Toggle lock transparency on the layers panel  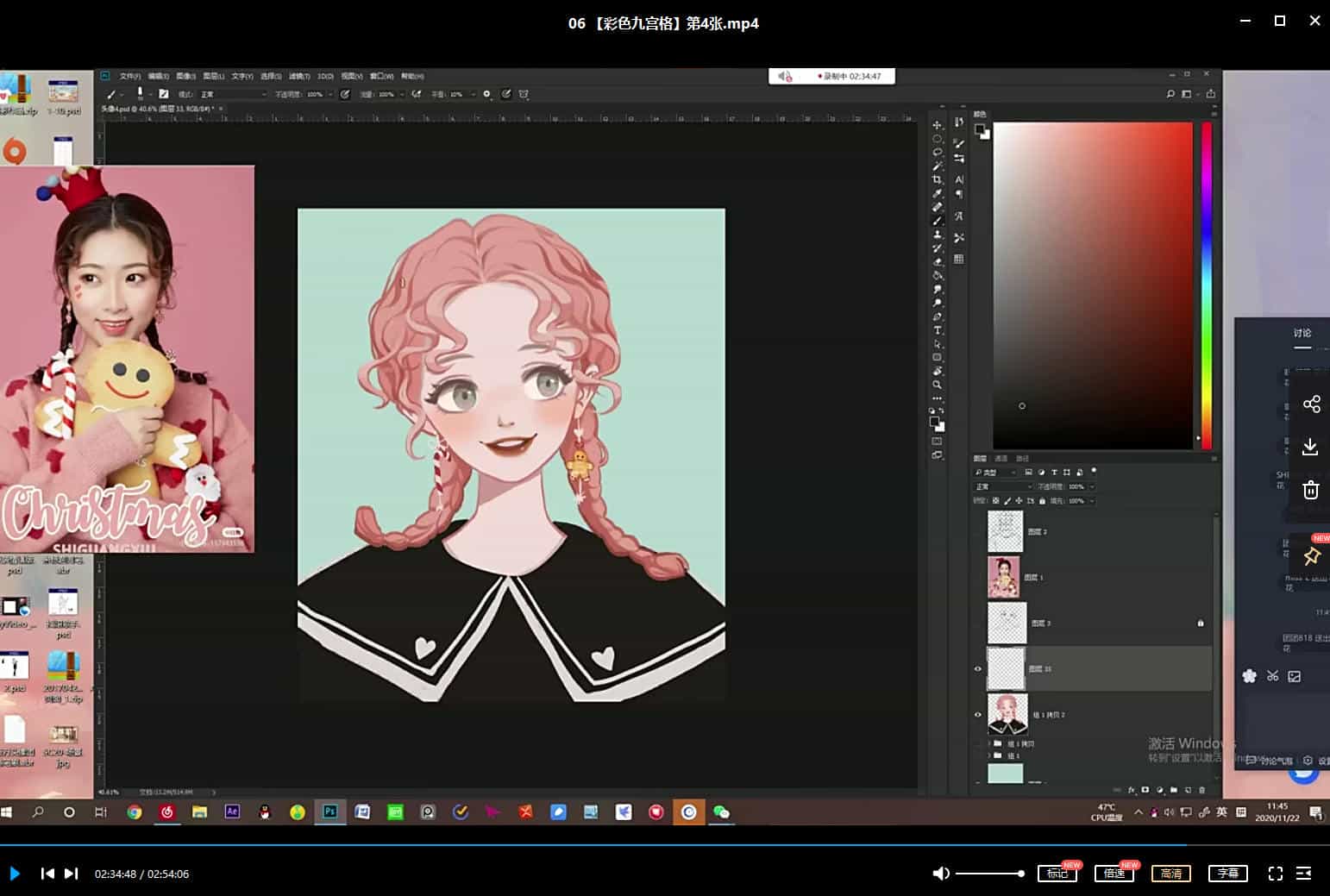click(x=994, y=500)
